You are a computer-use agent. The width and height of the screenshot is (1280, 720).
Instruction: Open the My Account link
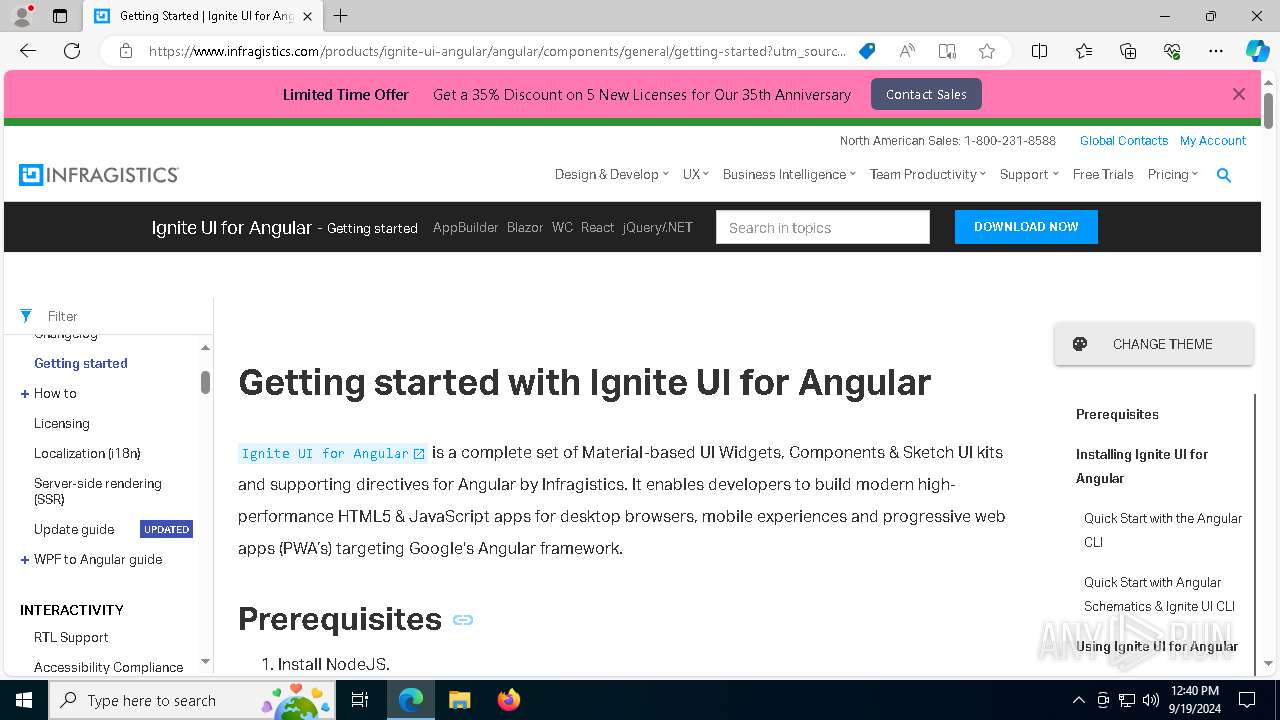(1213, 141)
